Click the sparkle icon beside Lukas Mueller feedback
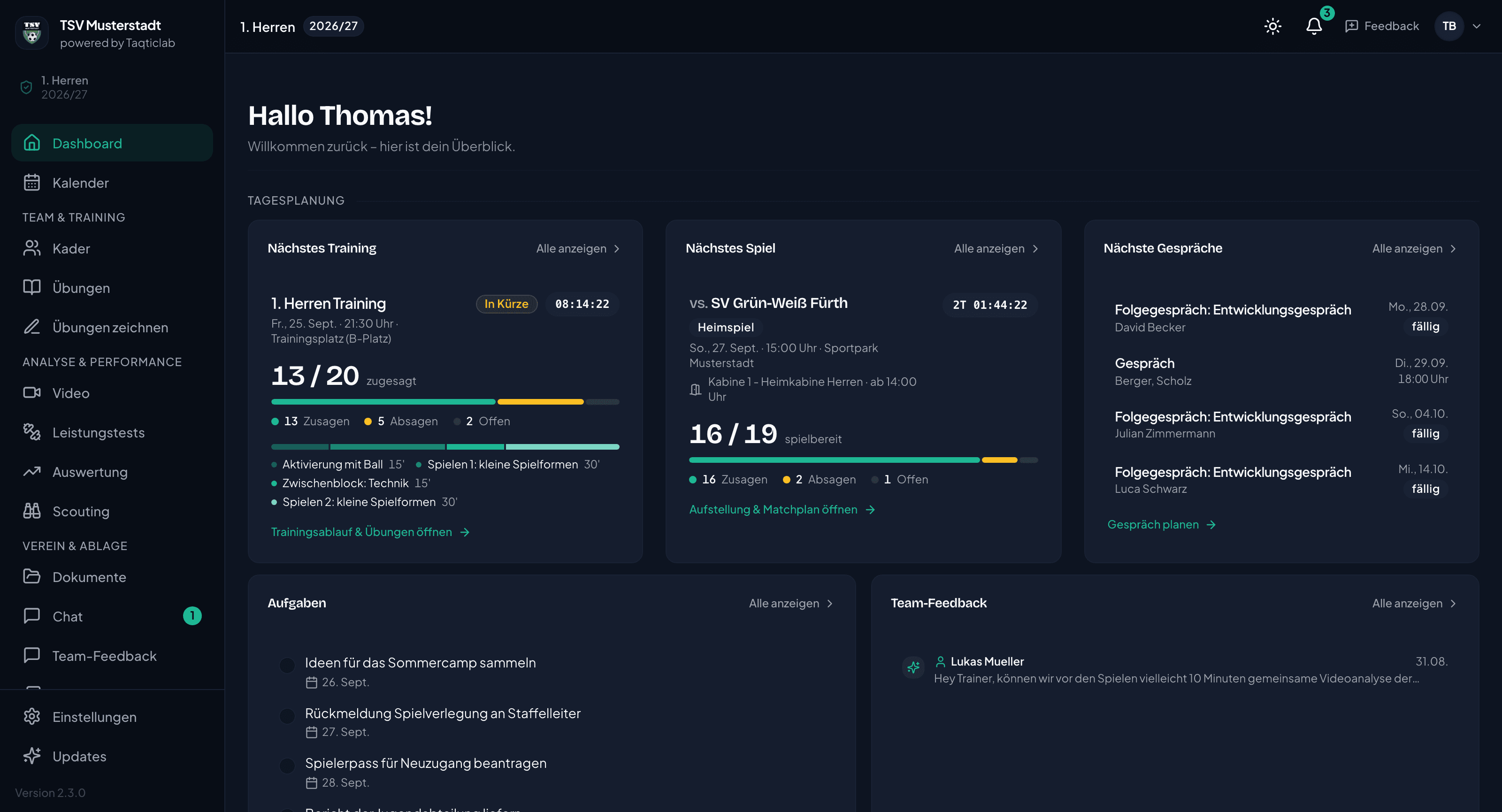Screen dimensions: 1502x812 tap(913, 668)
